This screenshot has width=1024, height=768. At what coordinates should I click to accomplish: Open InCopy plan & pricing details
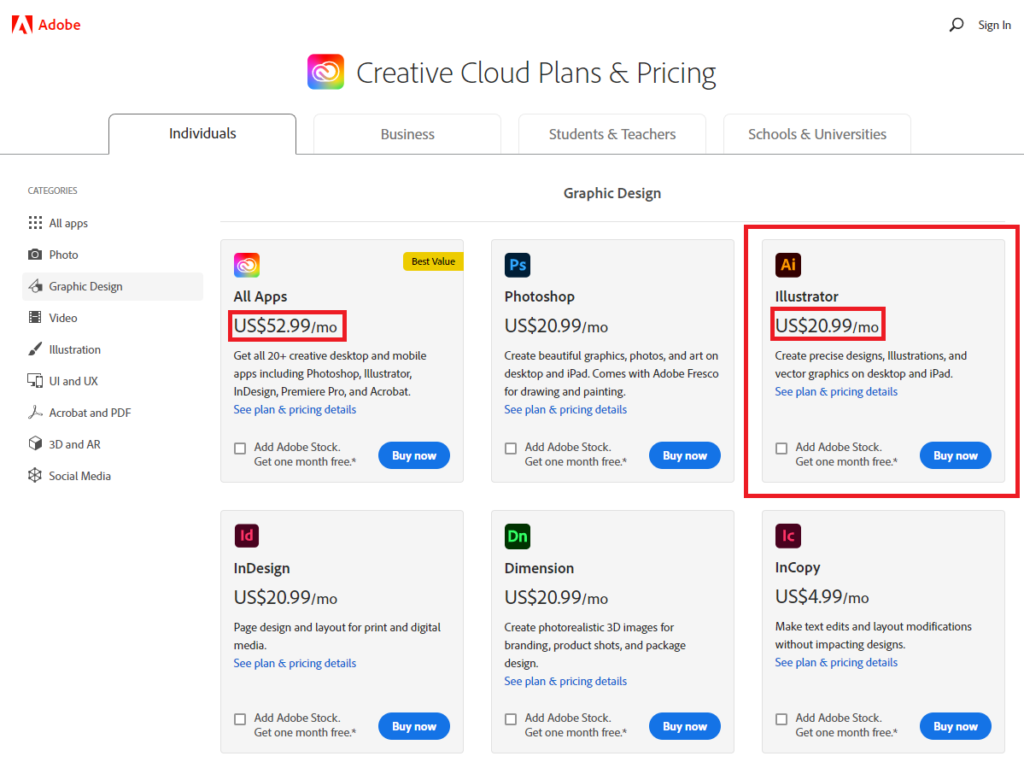click(x=836, y=662)
